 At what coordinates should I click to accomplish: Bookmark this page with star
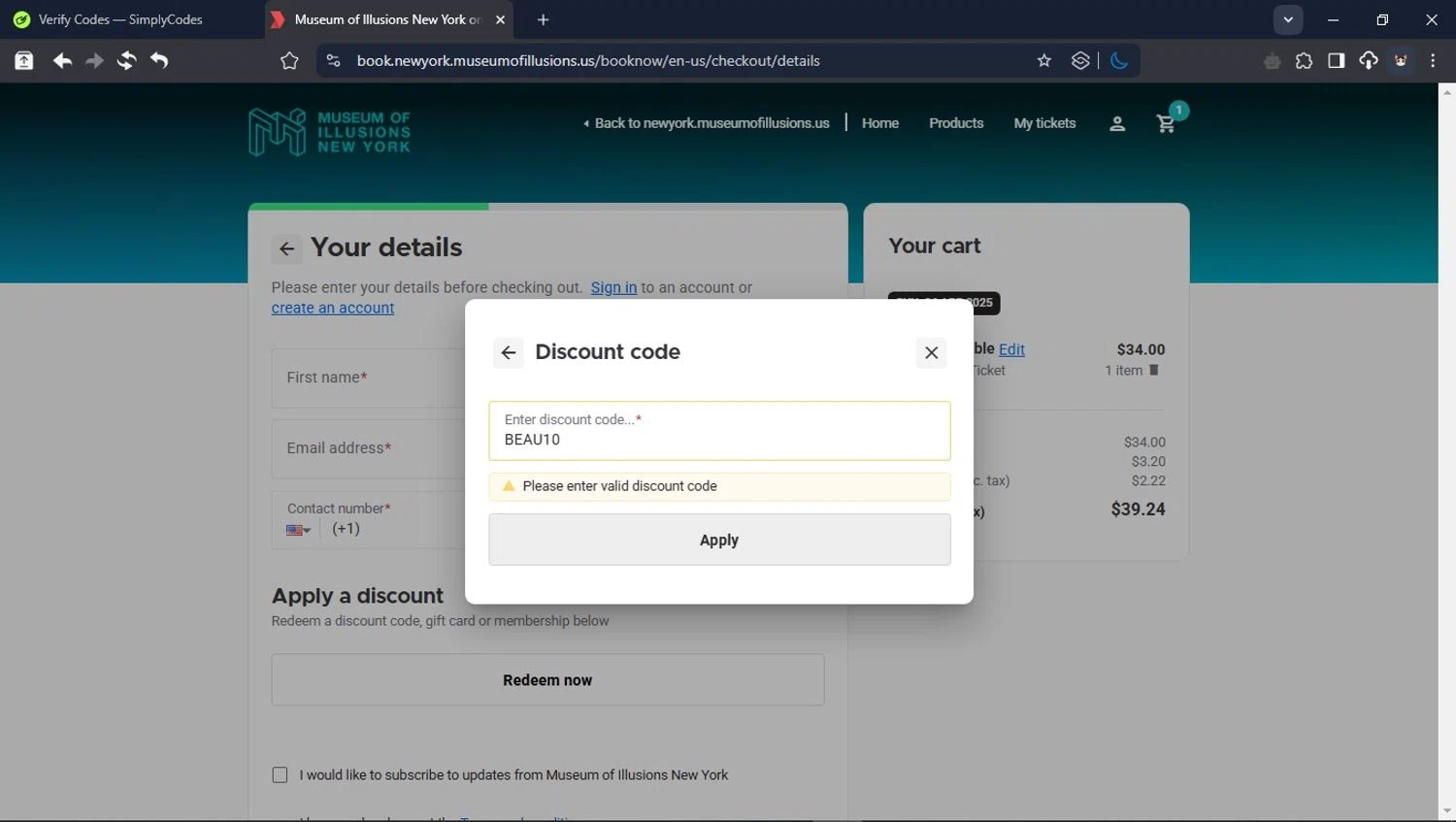1044,60
